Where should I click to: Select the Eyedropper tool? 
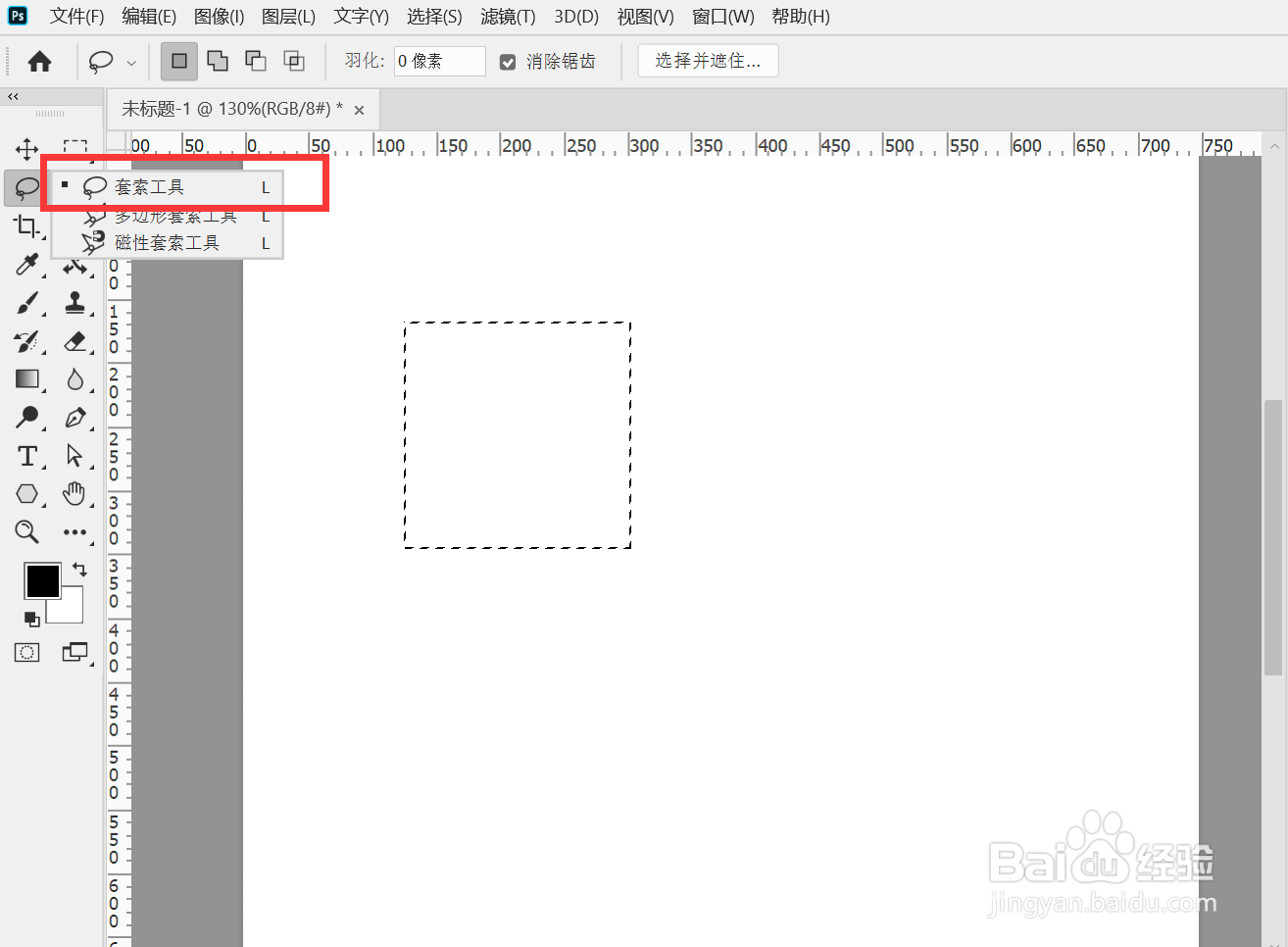(26, 265)
